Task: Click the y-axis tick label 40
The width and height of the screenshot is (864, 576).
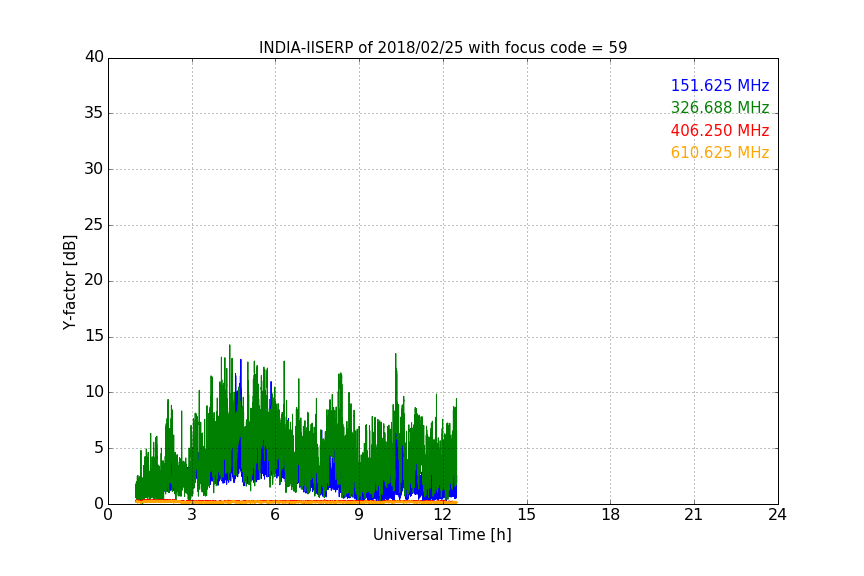Action: pos(94,57)
